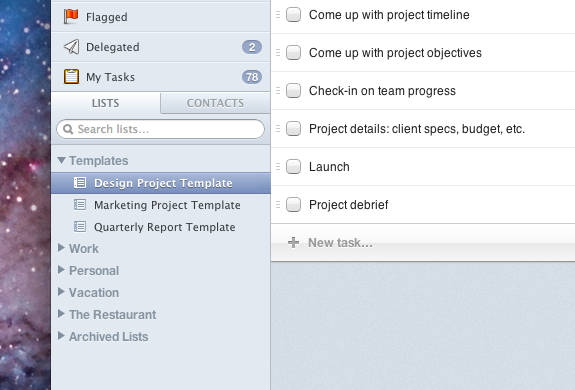
Task: Tick the Check-in on team progress checkbox
Action: (293, 91)
